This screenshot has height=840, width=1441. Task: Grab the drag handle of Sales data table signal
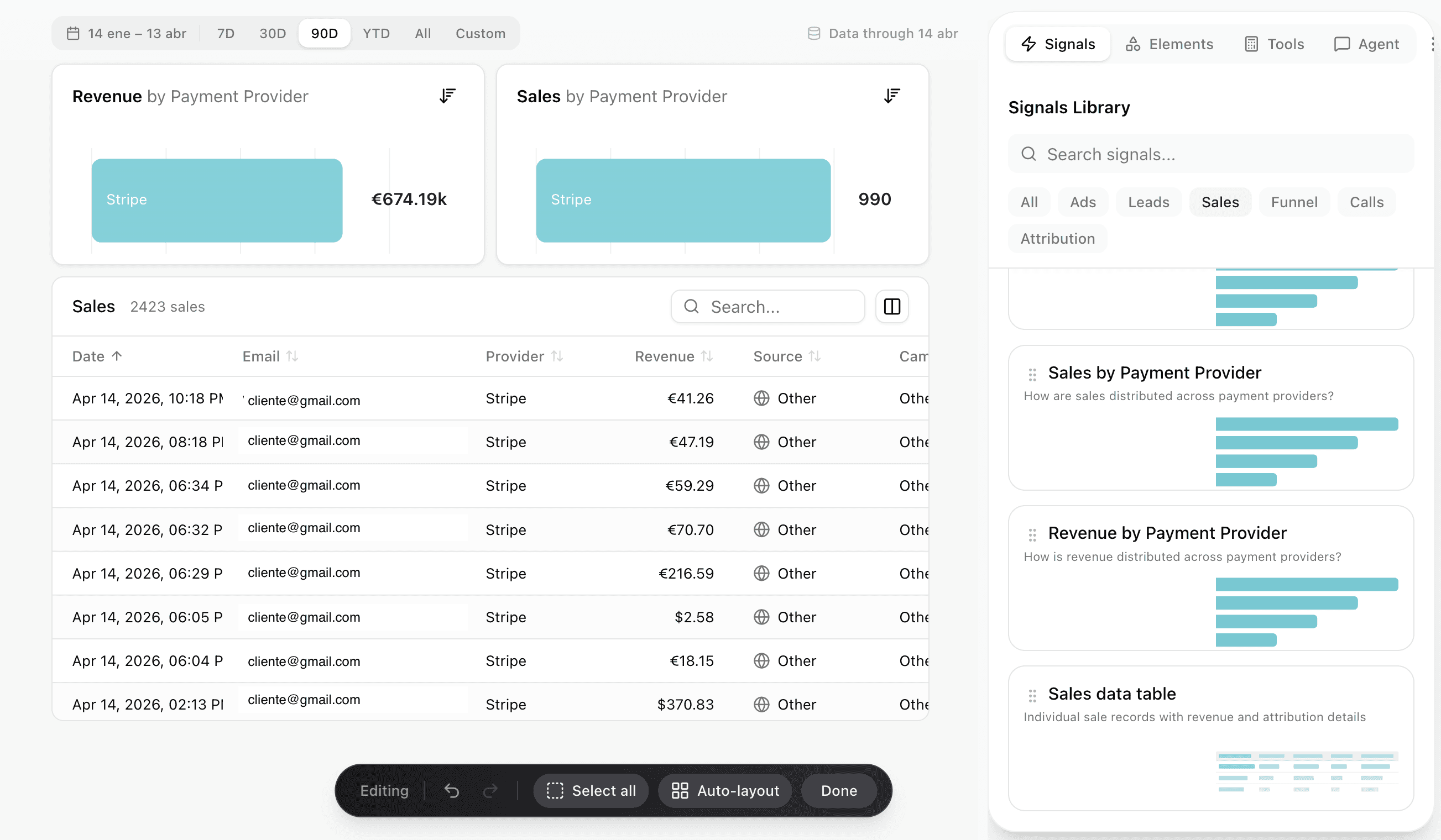click(1032, 695)
